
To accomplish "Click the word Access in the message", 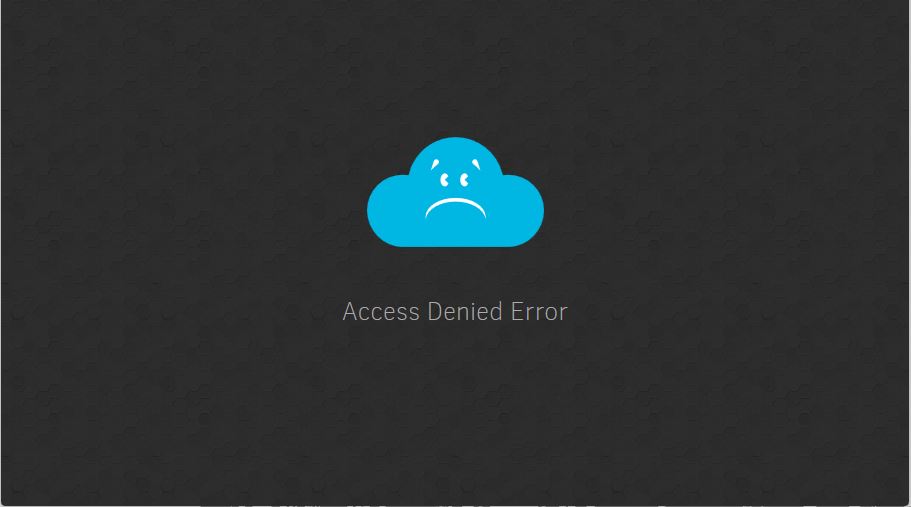I will [x=381, y=312].
